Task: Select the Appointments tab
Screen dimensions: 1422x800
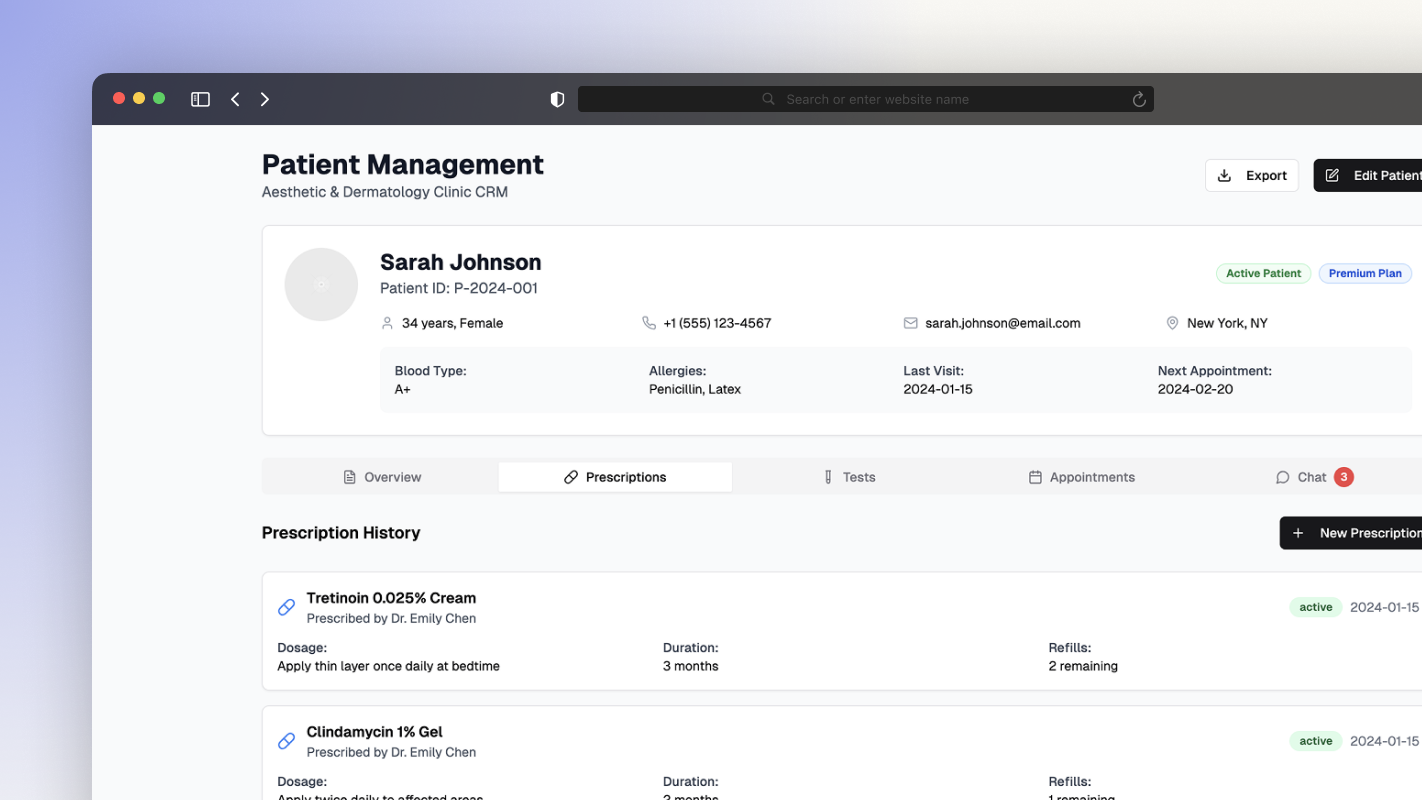Action: tap(1081, 477)
